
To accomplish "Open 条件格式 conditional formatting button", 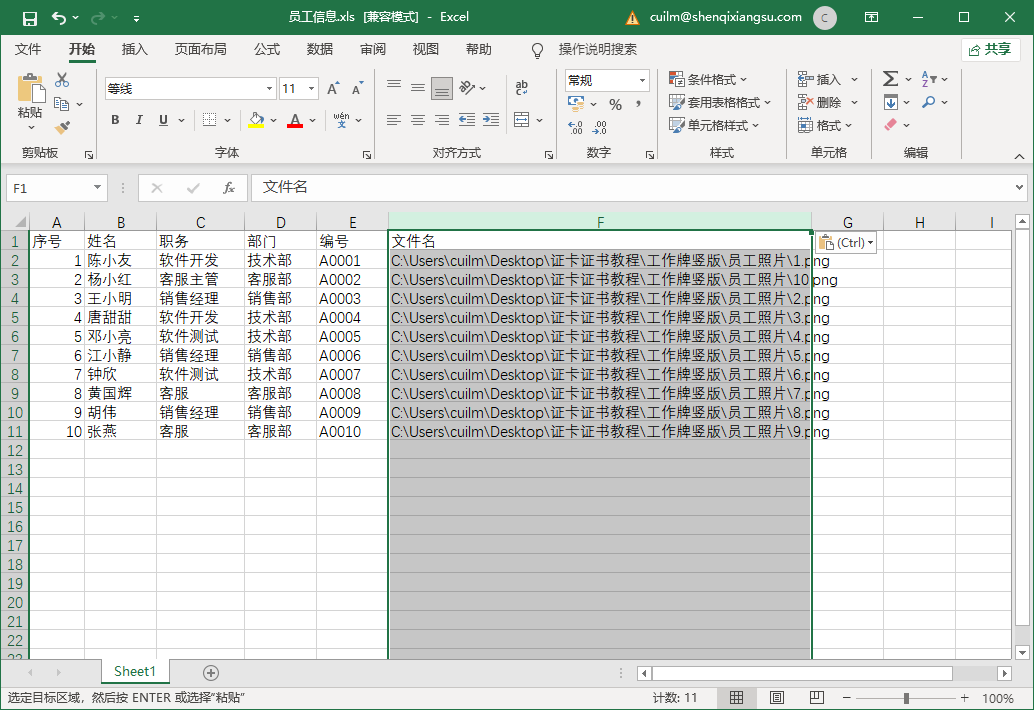I will click(708, 79).
